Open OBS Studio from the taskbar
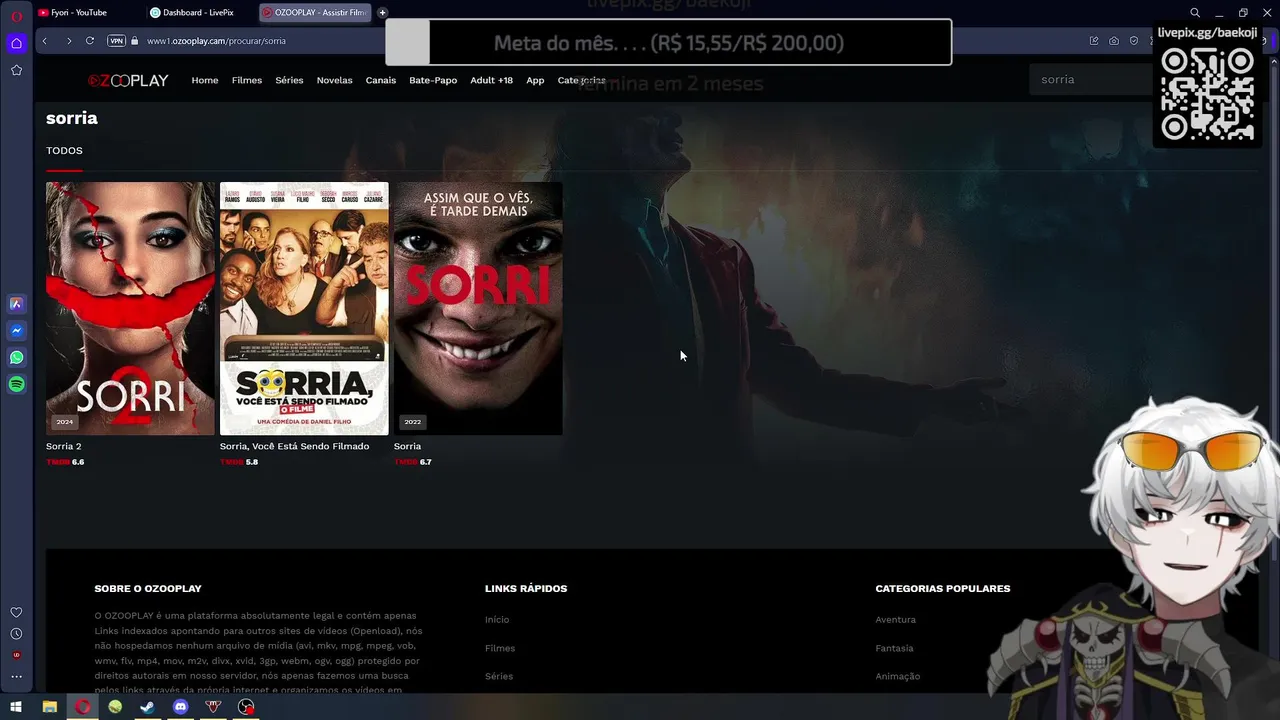 pyautogui.click(x=246, y=707)
